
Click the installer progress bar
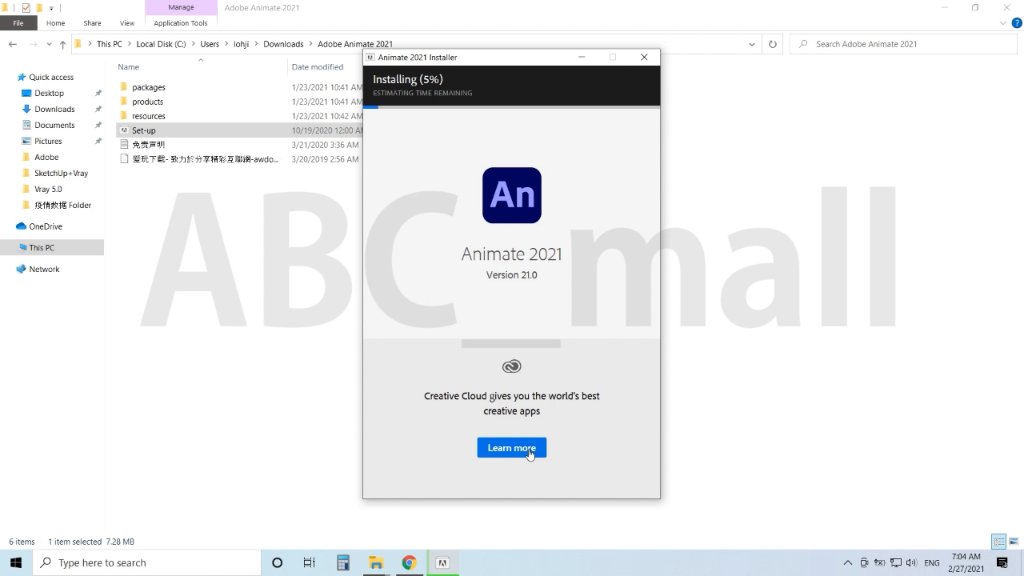tap(511, 106)
